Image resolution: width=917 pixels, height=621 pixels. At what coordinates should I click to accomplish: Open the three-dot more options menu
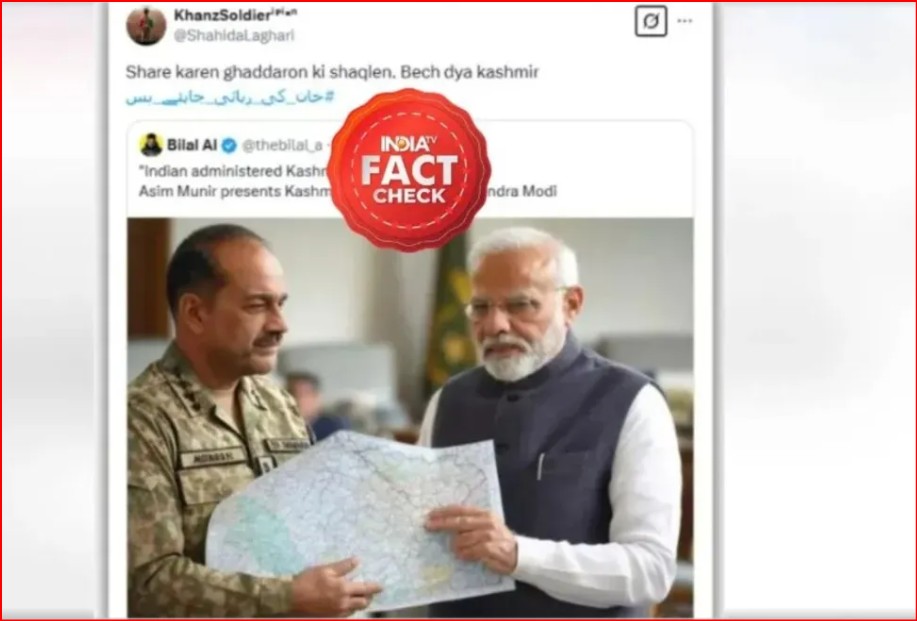(685, 21)
